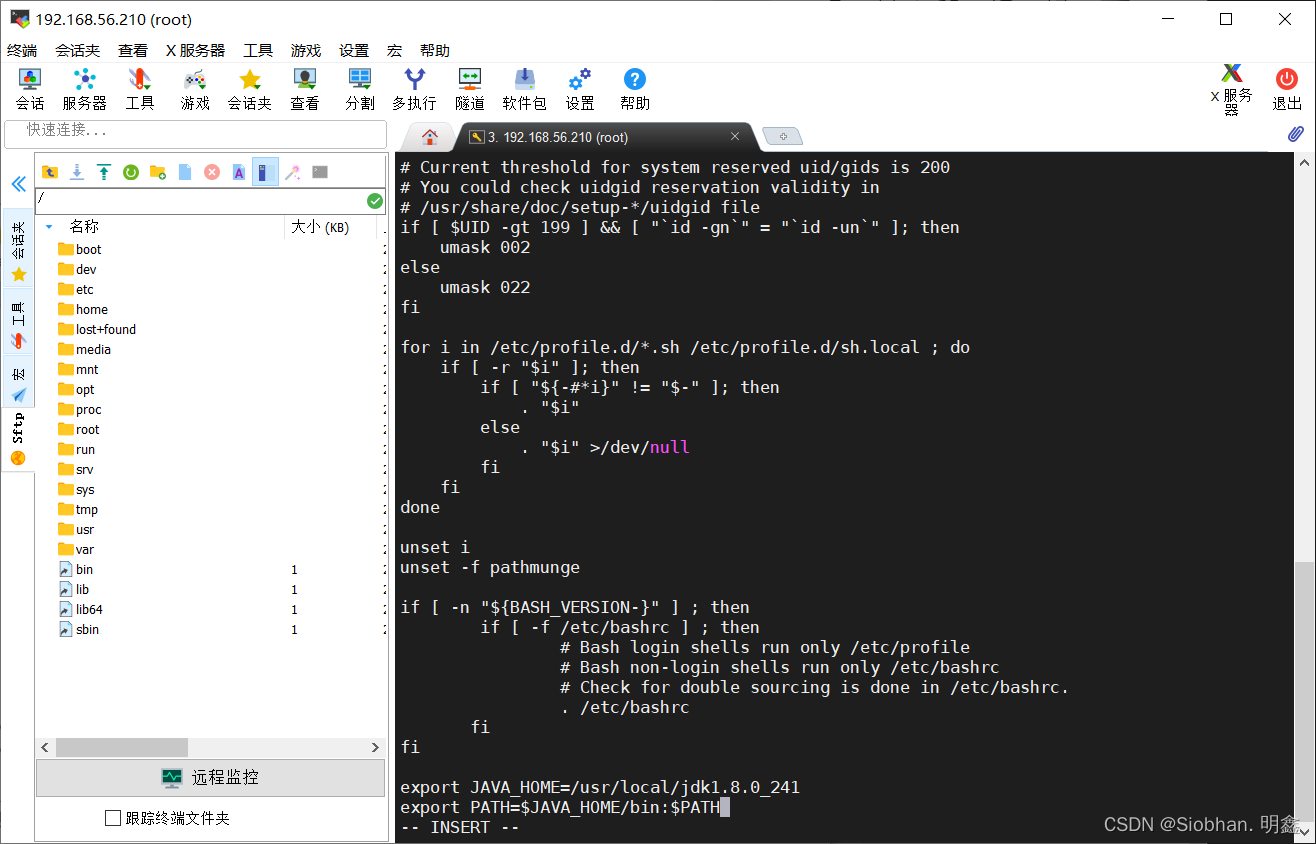Collapse sidebar with double chevron arrow
This screenshot has width=1316, height=844.
(x=18, y=184)
